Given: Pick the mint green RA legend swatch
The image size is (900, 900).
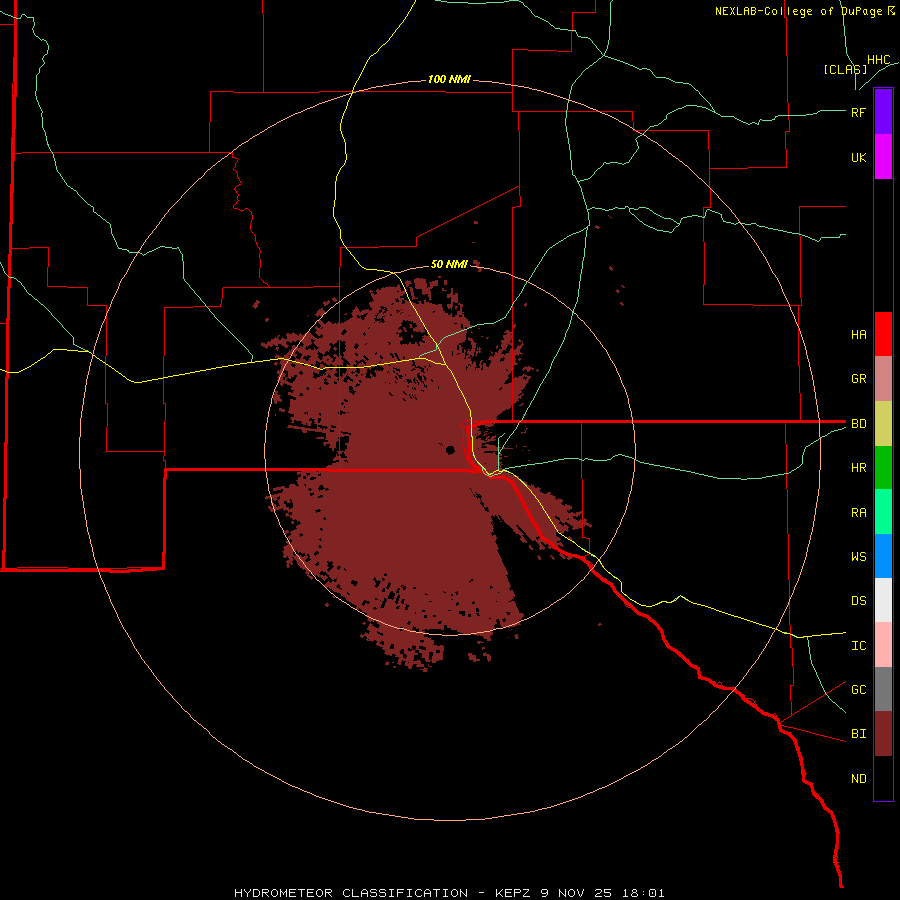Looking at the screenshot, I should tap(883, 512).
